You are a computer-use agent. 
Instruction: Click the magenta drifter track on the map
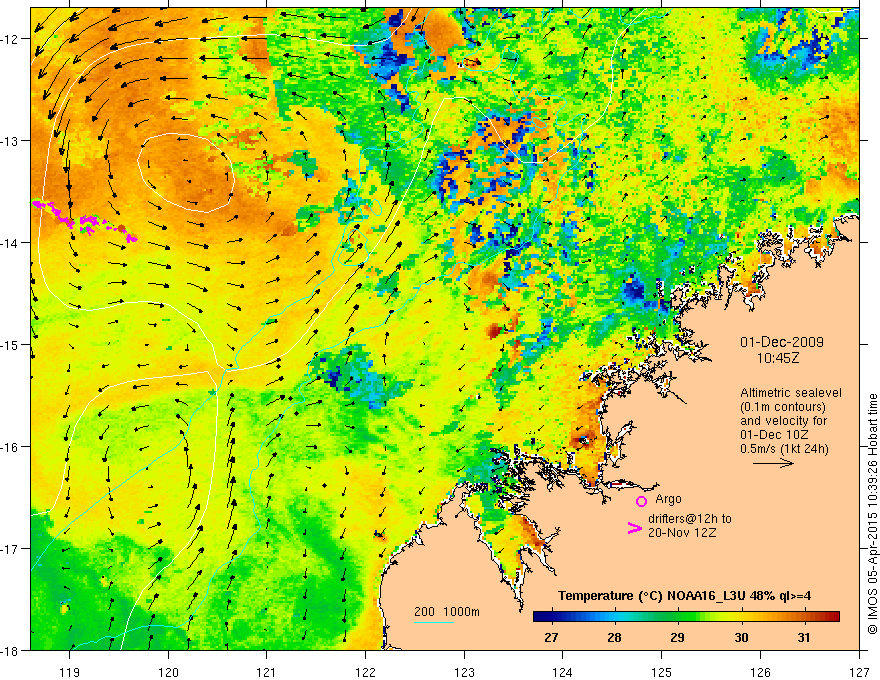point(84,223)
